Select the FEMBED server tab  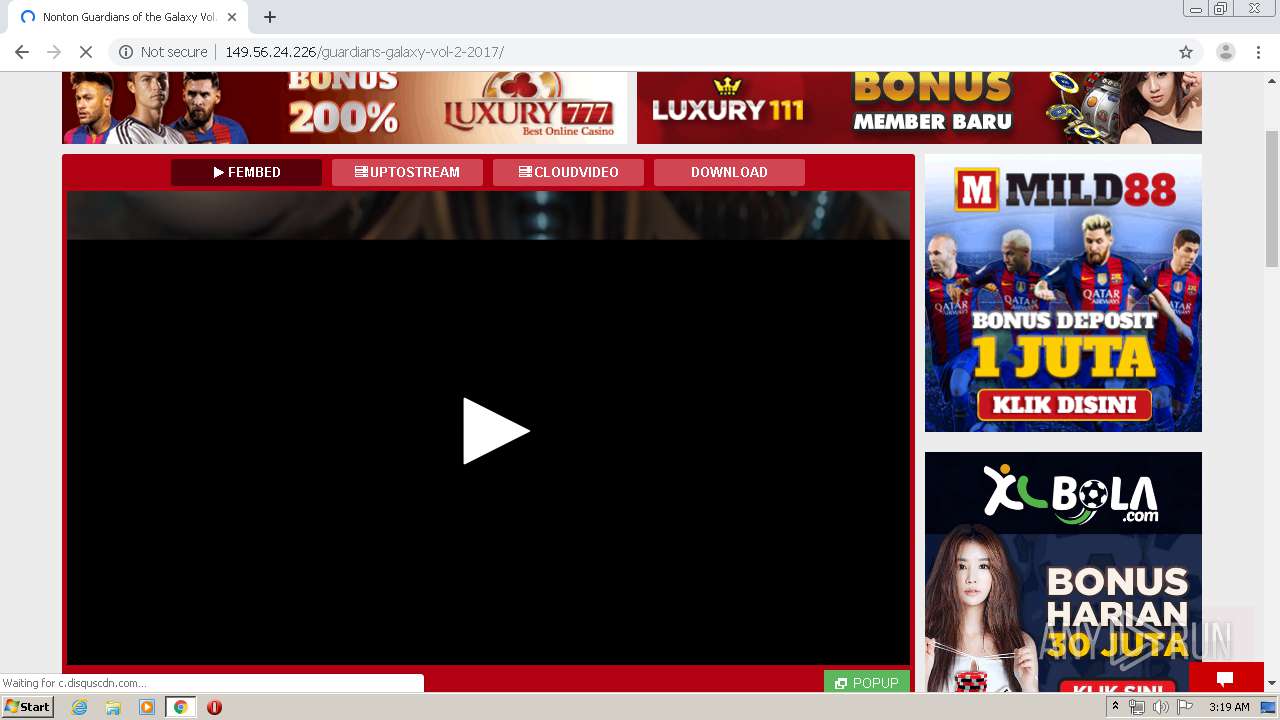click(x=246, y=172)
